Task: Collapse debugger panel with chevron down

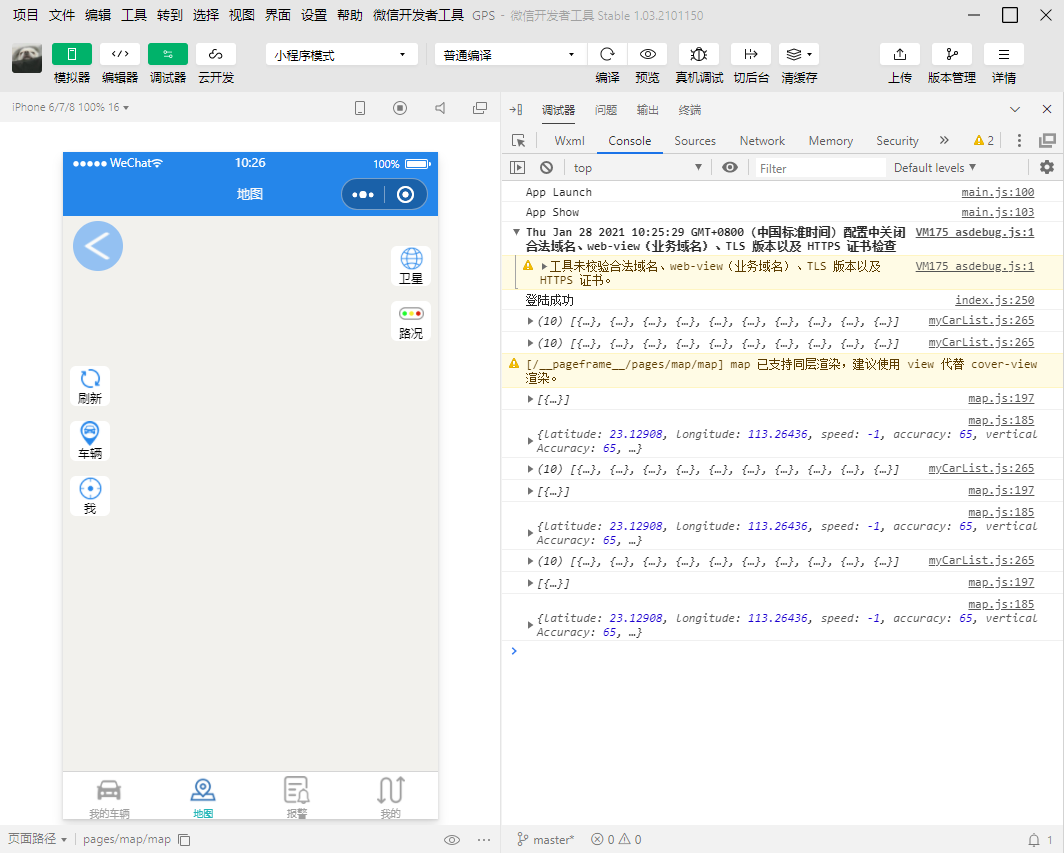Action: click(1014, 109)
